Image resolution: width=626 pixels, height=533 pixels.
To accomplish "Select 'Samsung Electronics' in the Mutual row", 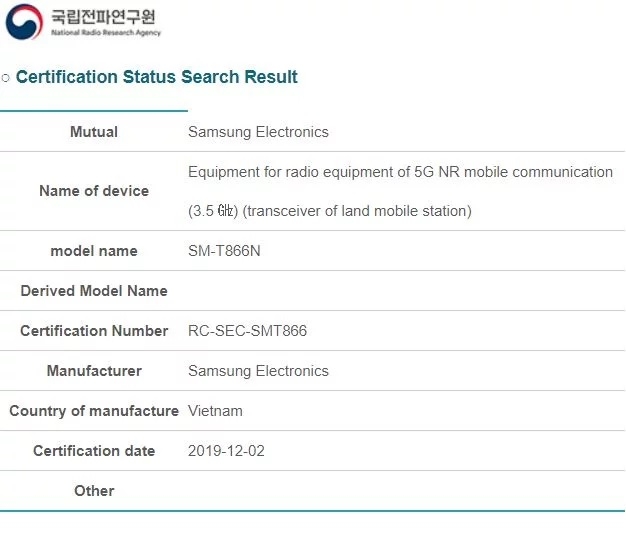I will pos(258,132).
